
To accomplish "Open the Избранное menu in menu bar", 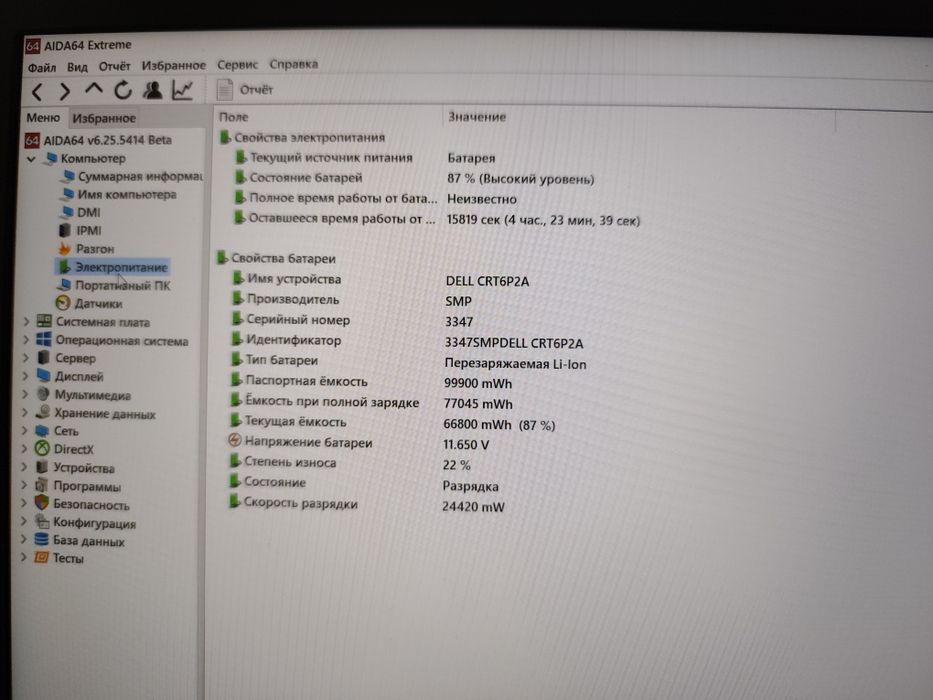I will (x=173, y=65).
